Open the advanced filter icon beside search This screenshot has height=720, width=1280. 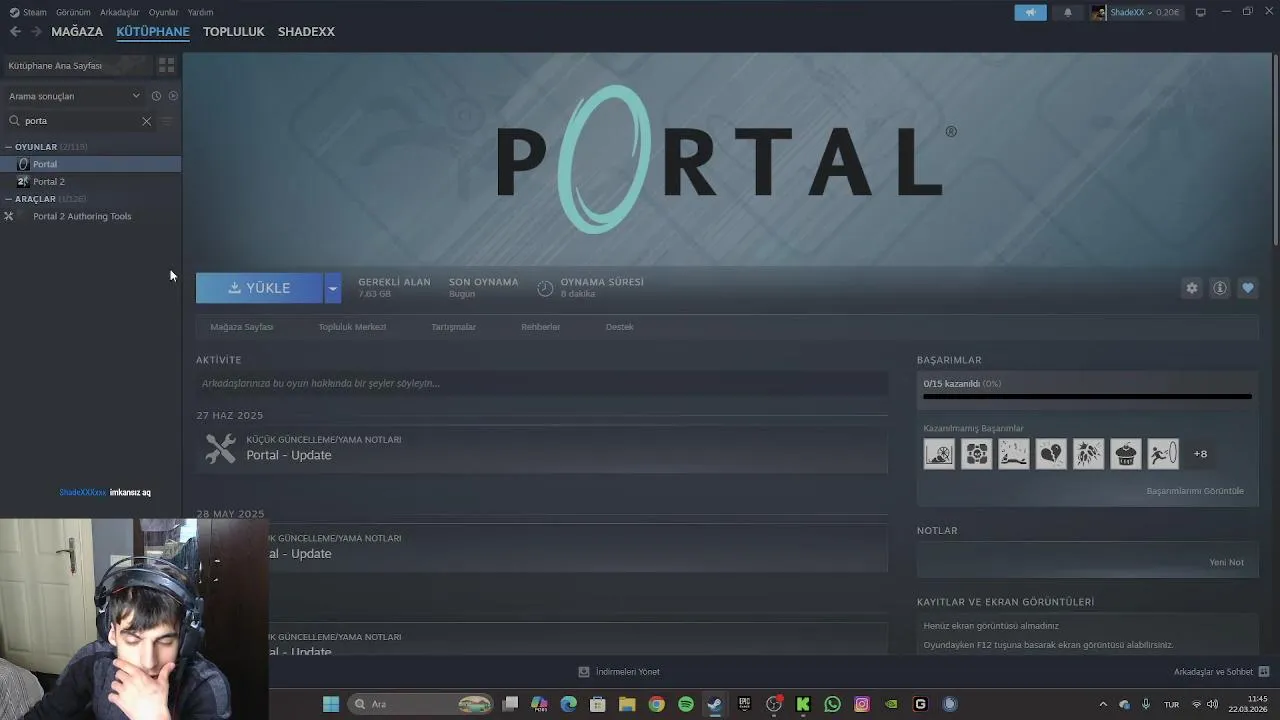pos(167,121)
